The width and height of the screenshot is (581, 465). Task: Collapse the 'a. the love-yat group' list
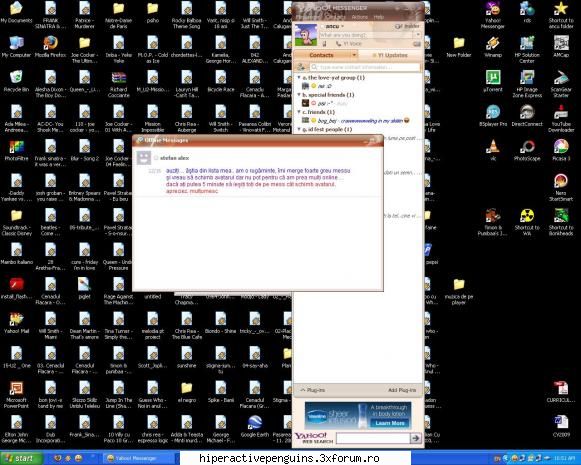(x=299, y=77)
